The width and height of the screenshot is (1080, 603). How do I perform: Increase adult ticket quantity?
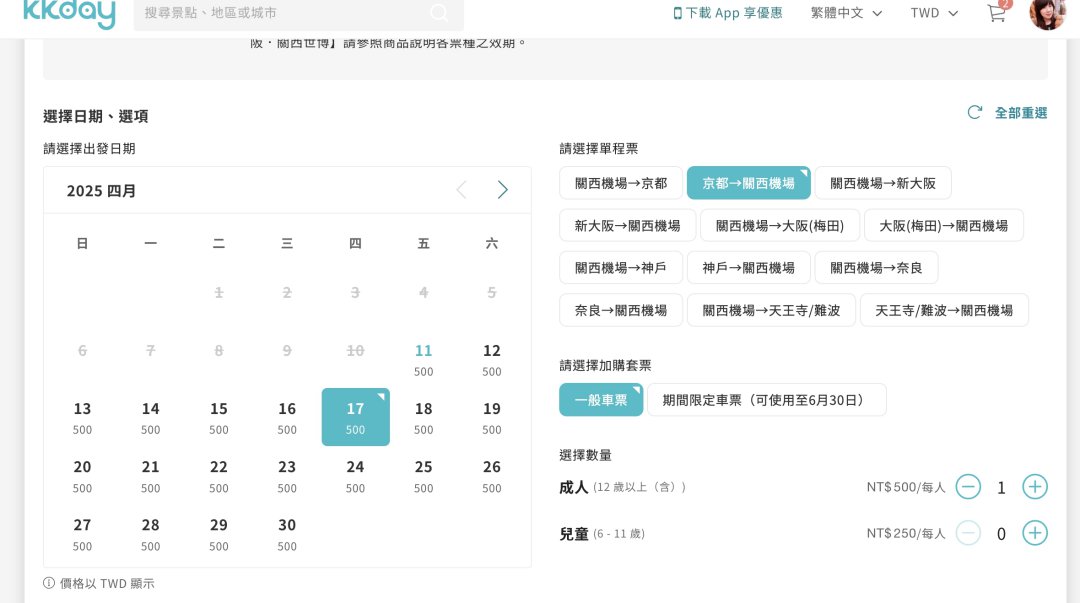coord(1035,487)
